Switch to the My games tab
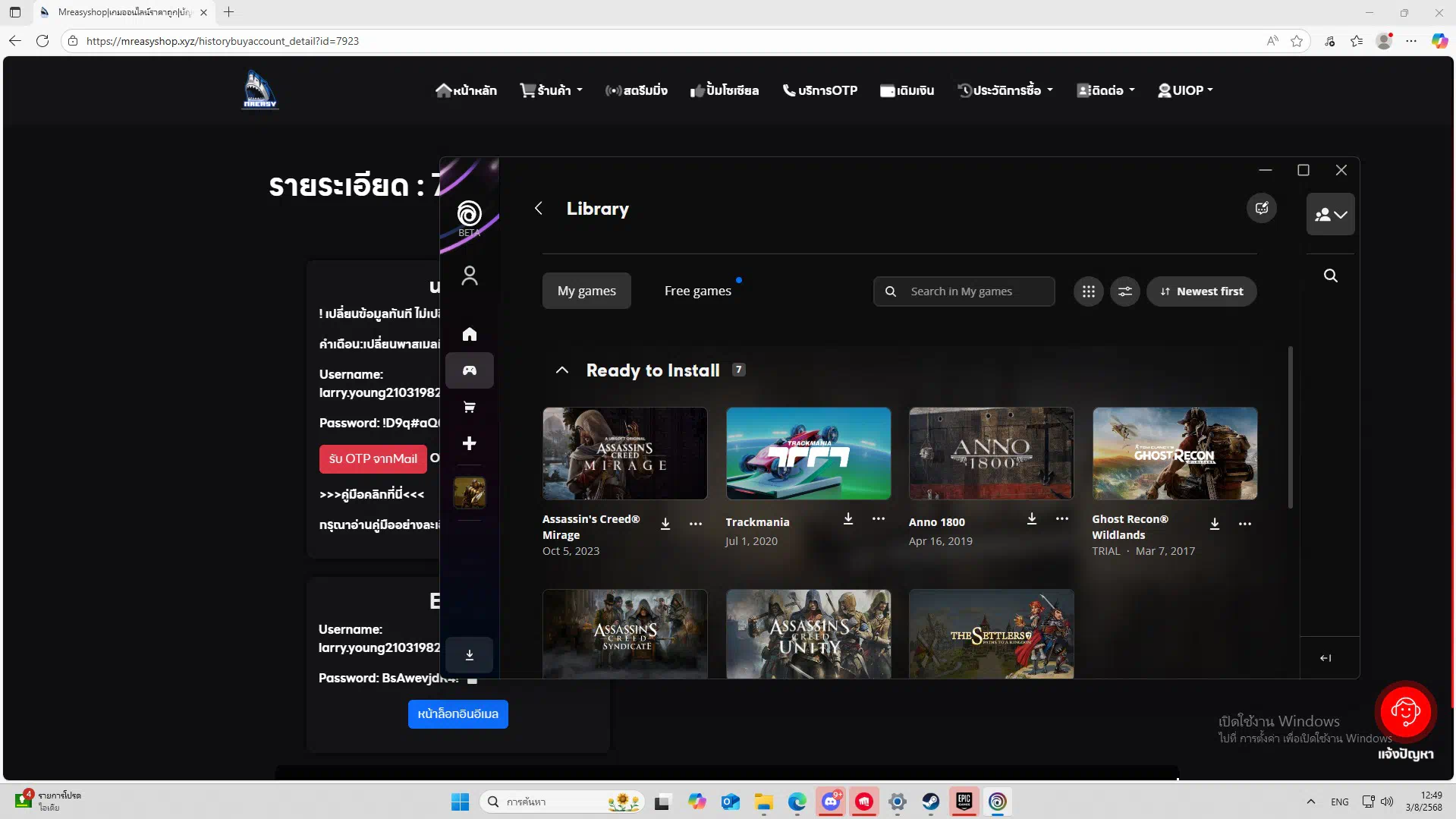This screenshot has height=819, width=1456. pyautogui.click(x=586, y=291)
